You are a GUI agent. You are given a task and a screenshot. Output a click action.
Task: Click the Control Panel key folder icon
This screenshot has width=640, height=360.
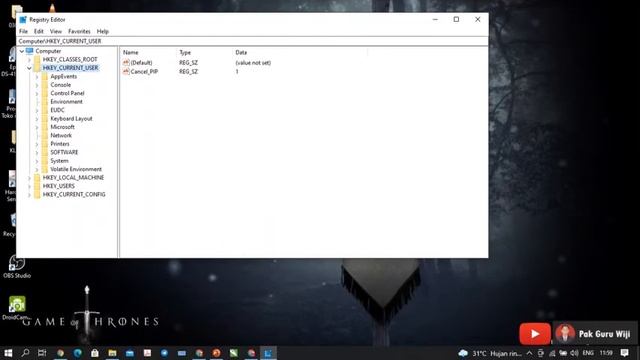(x=45, y=93)
